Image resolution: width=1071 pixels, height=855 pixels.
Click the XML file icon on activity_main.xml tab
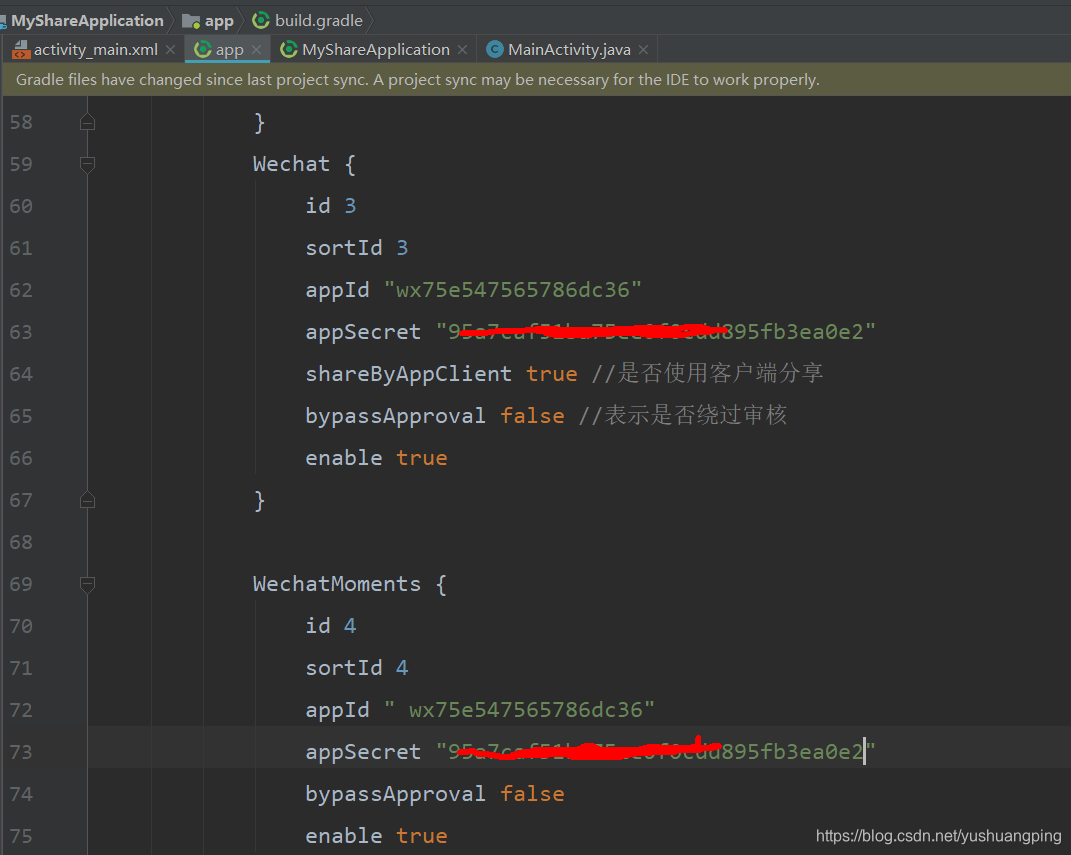pyautogui.click(x=21, y=50)
